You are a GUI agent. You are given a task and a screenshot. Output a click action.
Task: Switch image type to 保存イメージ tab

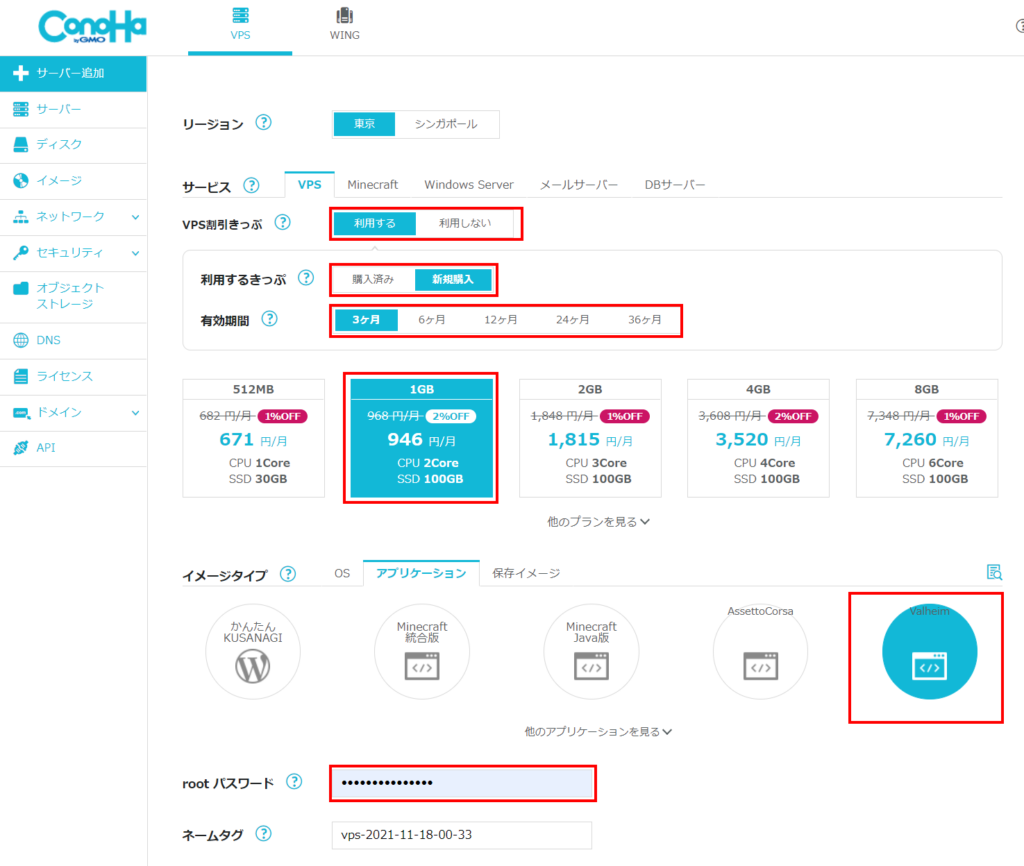pos(526,573)
